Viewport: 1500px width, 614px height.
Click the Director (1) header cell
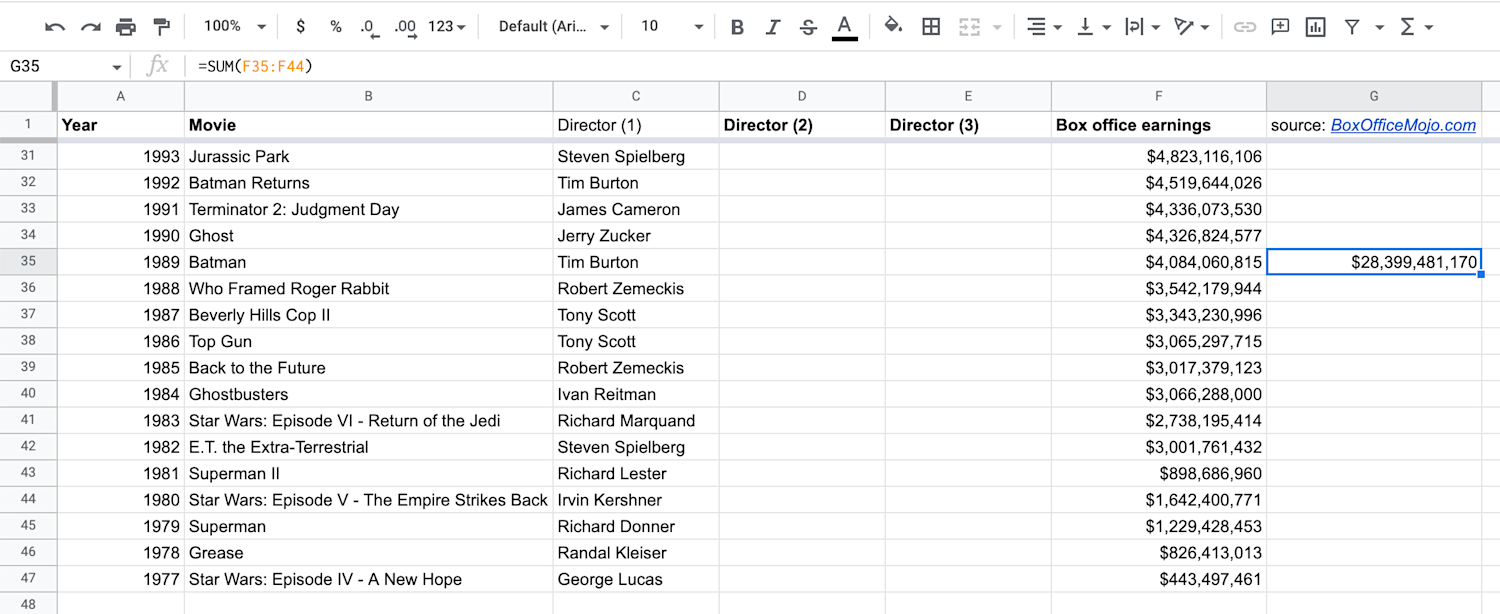[636, 125]
